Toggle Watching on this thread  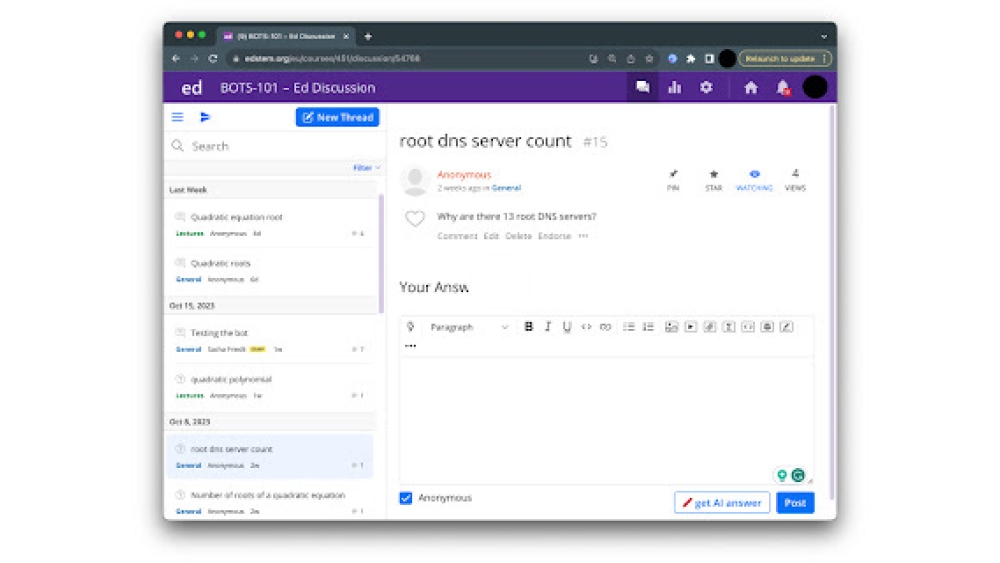coord(754,179)
